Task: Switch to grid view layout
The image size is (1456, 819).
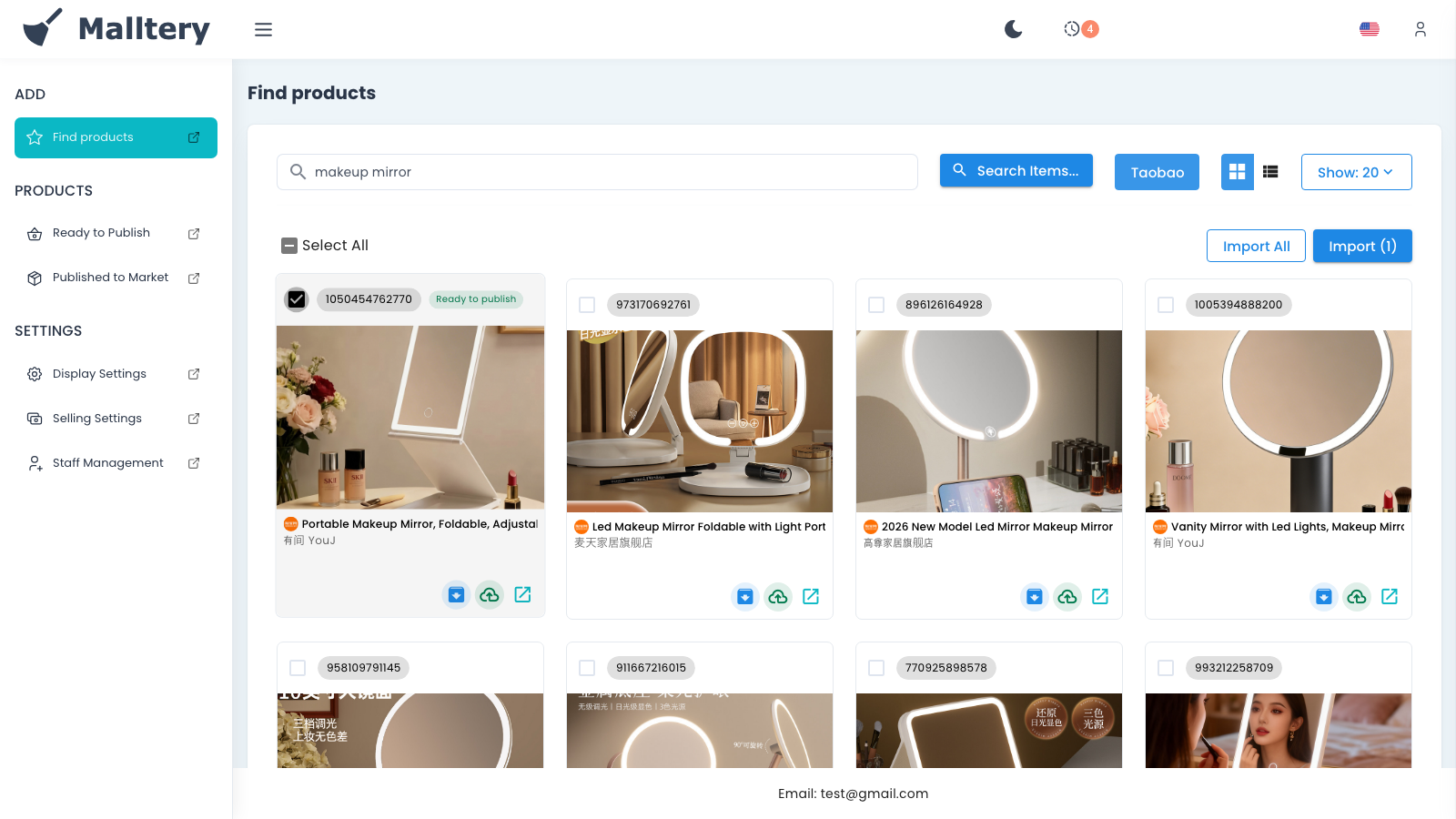Action: [1237, 172]
